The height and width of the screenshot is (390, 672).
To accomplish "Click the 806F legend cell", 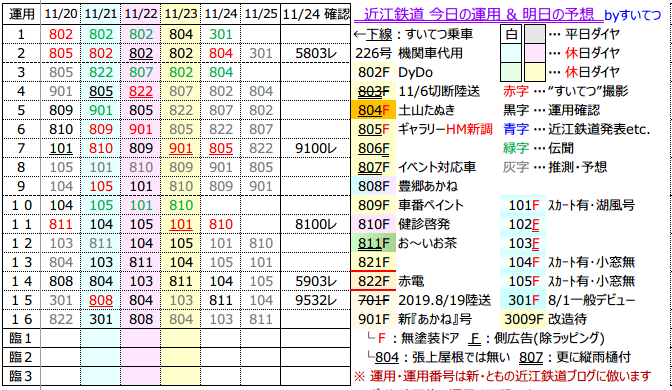I will (373, 148).
